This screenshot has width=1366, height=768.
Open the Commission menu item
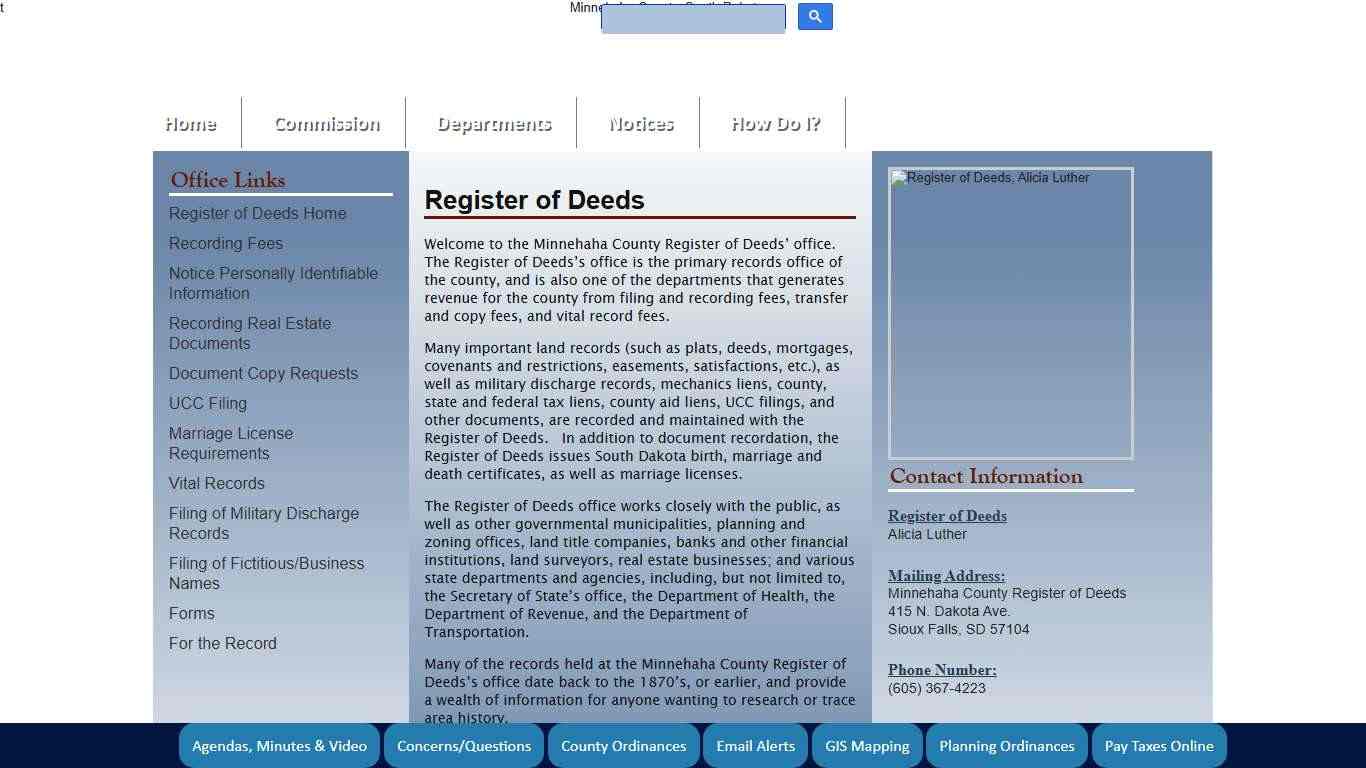326,123
